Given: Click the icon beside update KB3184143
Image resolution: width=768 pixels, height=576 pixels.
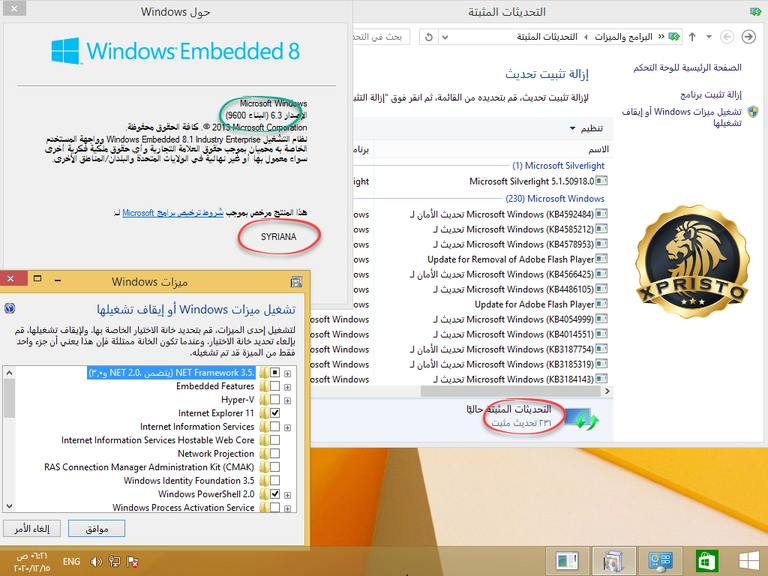Looking at the screenshot, I should [601, 379].
